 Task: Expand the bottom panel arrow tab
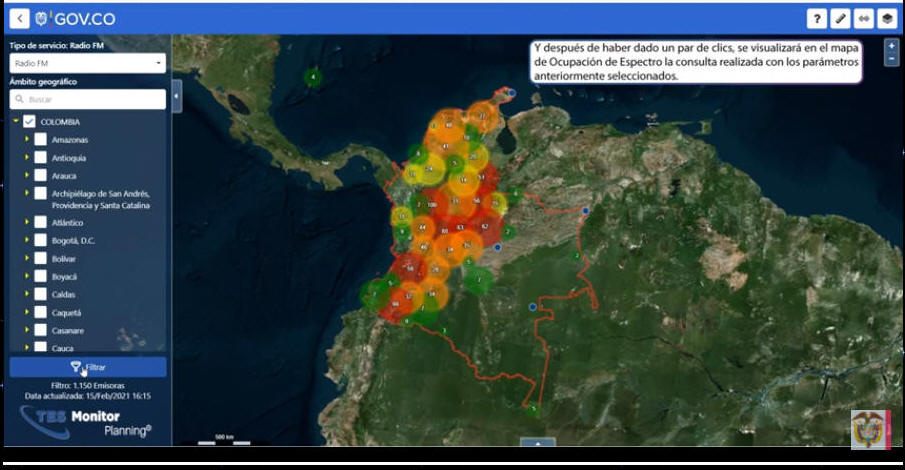coord(537,441)
